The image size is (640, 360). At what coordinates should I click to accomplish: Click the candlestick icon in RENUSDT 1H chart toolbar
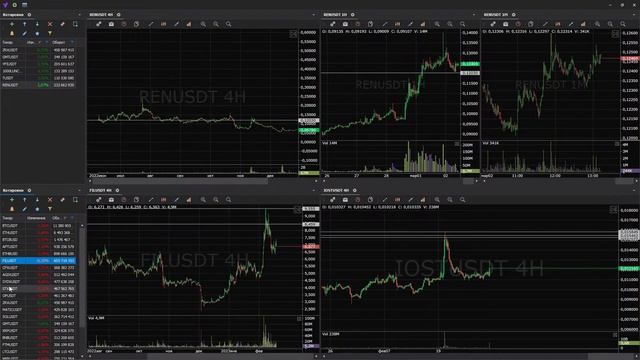click(x=397, y=24)
